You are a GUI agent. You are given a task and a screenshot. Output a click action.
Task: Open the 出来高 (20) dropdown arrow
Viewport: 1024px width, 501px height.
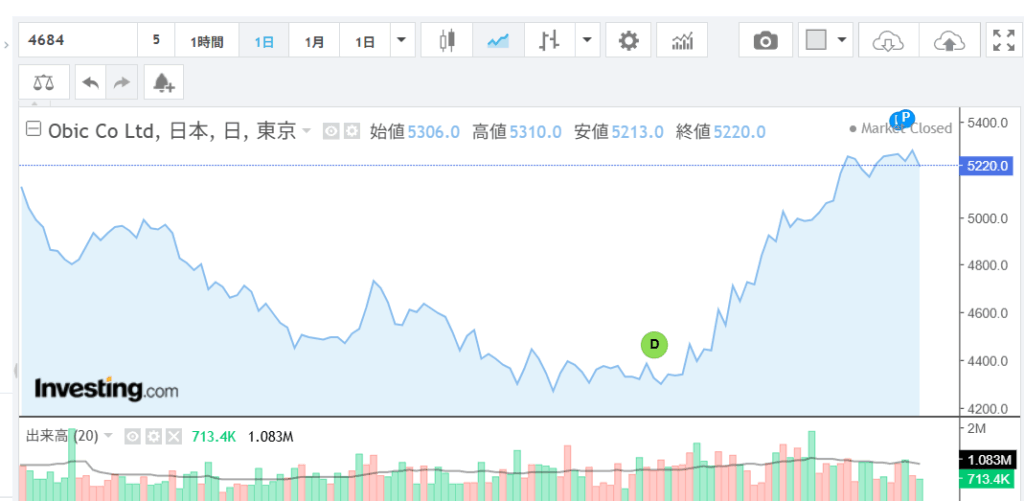108,435
